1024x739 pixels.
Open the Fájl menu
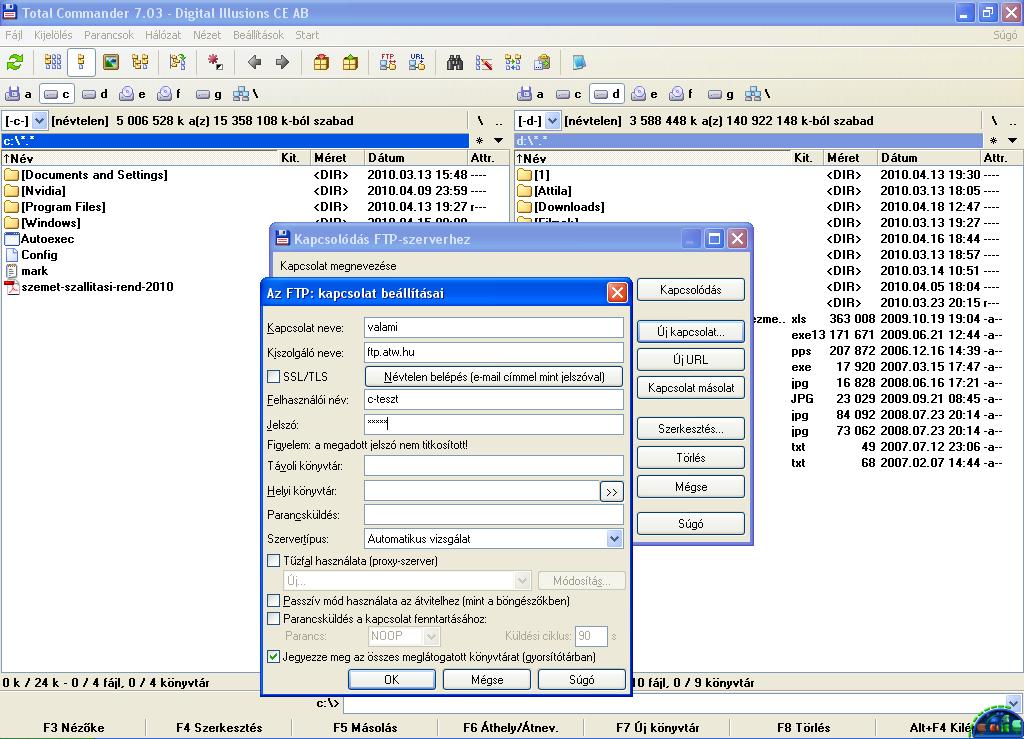click(x=14, y=35)
